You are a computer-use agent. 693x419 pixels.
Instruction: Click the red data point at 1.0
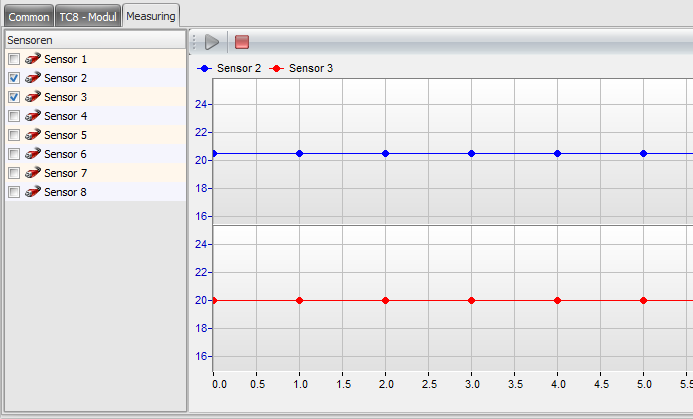pos(299,301)
